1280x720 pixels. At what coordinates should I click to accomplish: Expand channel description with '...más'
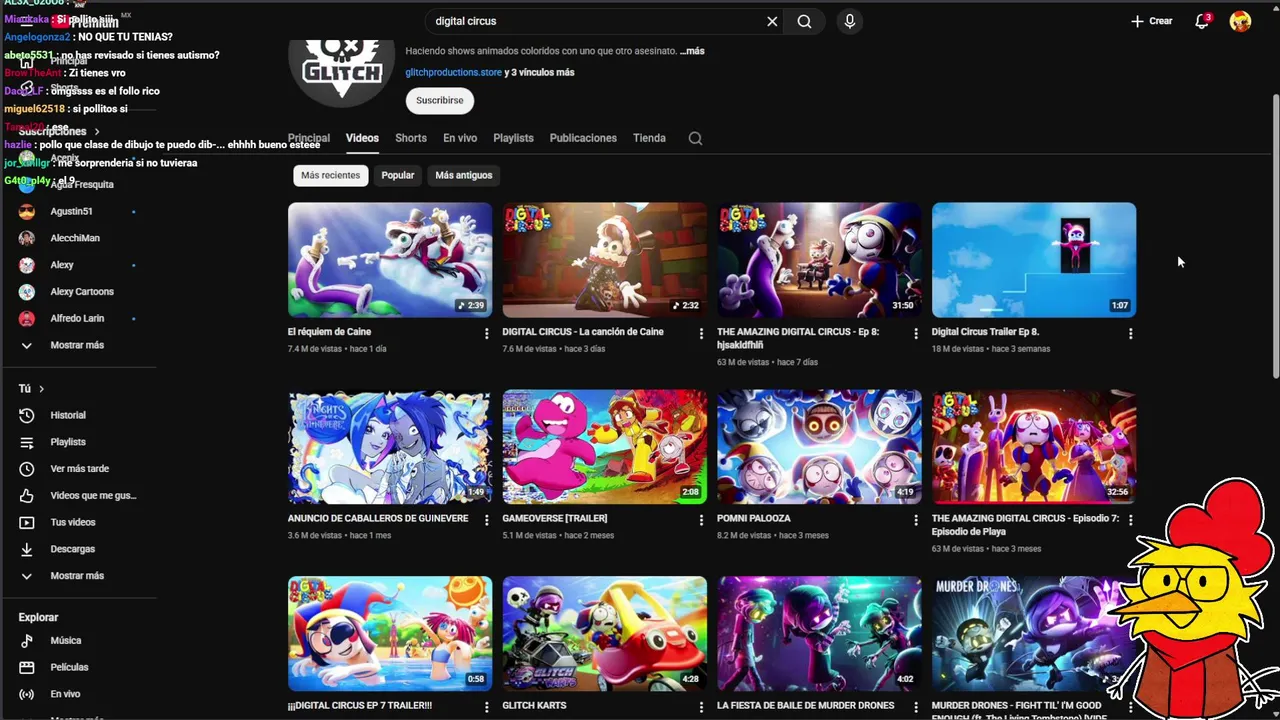coord(692,51)
